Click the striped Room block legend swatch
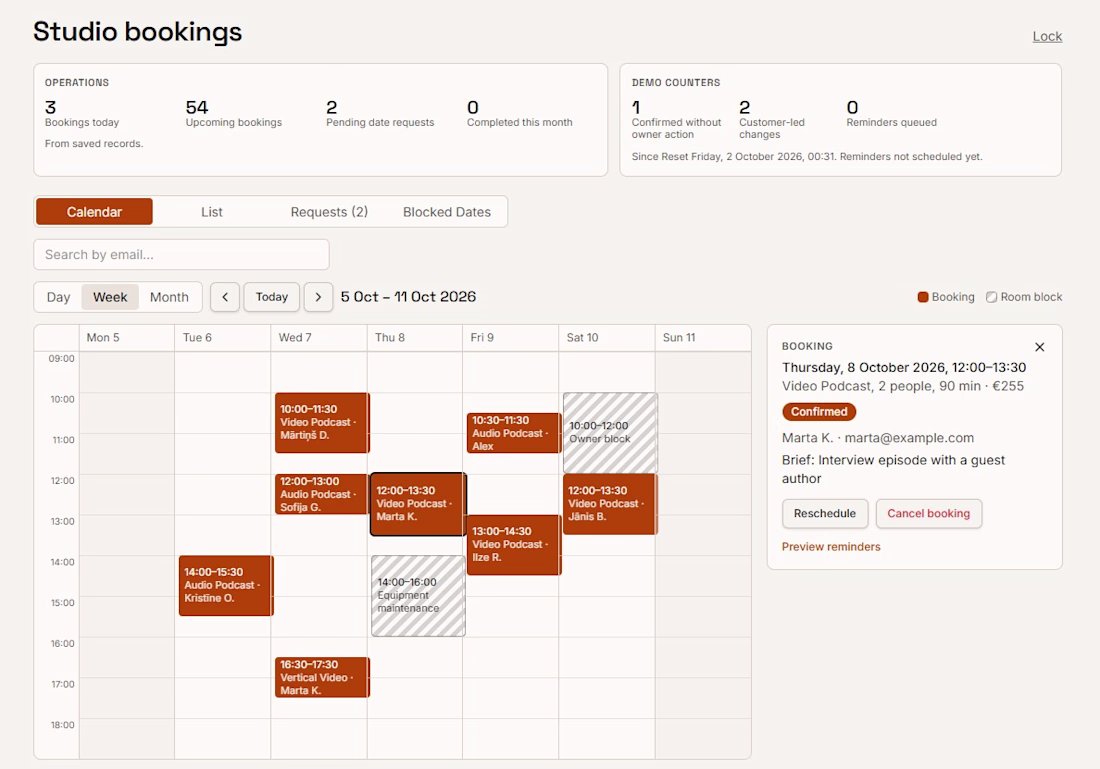This screenshot has width=1100, height=769. tap(991, 297)
